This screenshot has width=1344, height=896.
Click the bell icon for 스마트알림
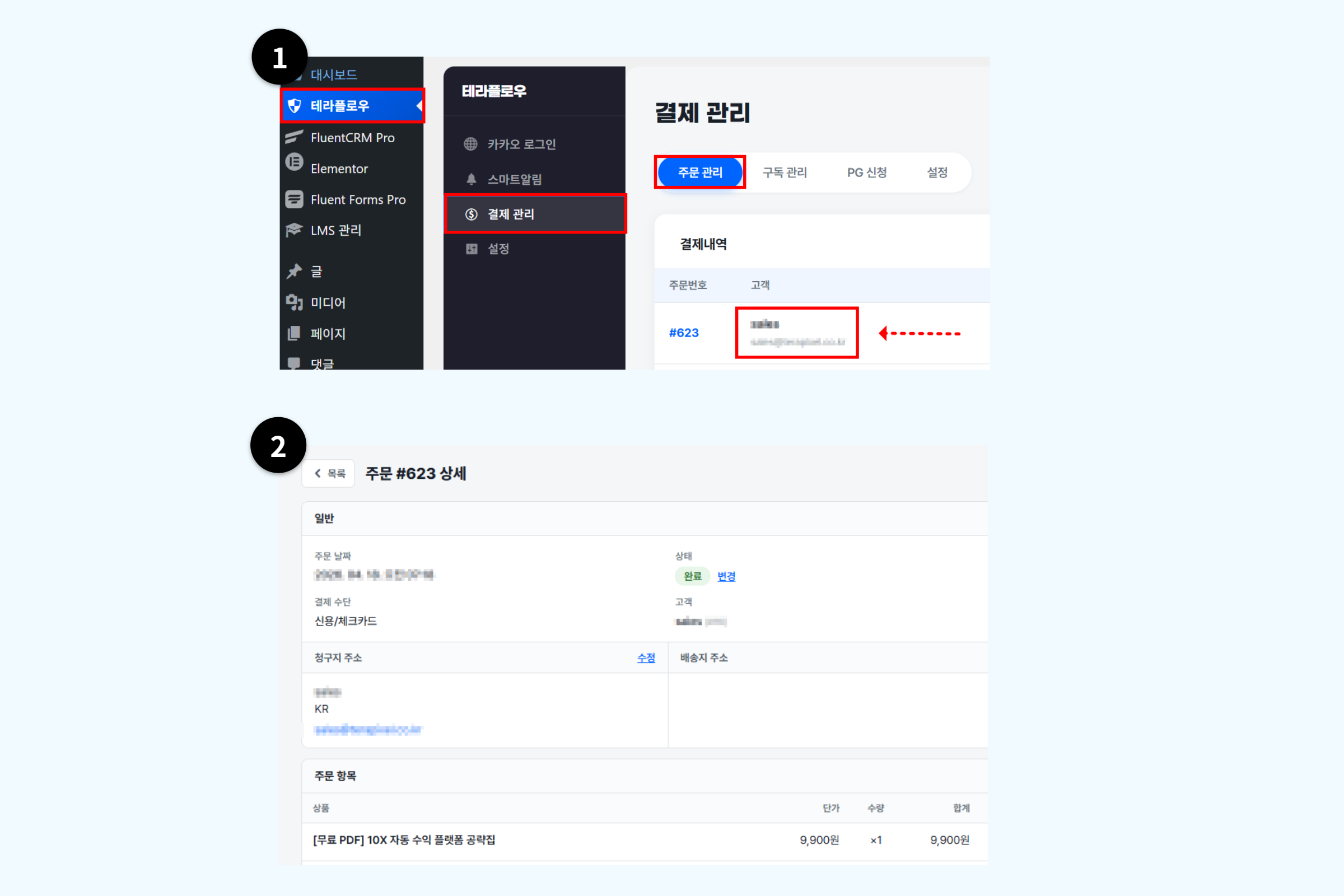[472, 179]
